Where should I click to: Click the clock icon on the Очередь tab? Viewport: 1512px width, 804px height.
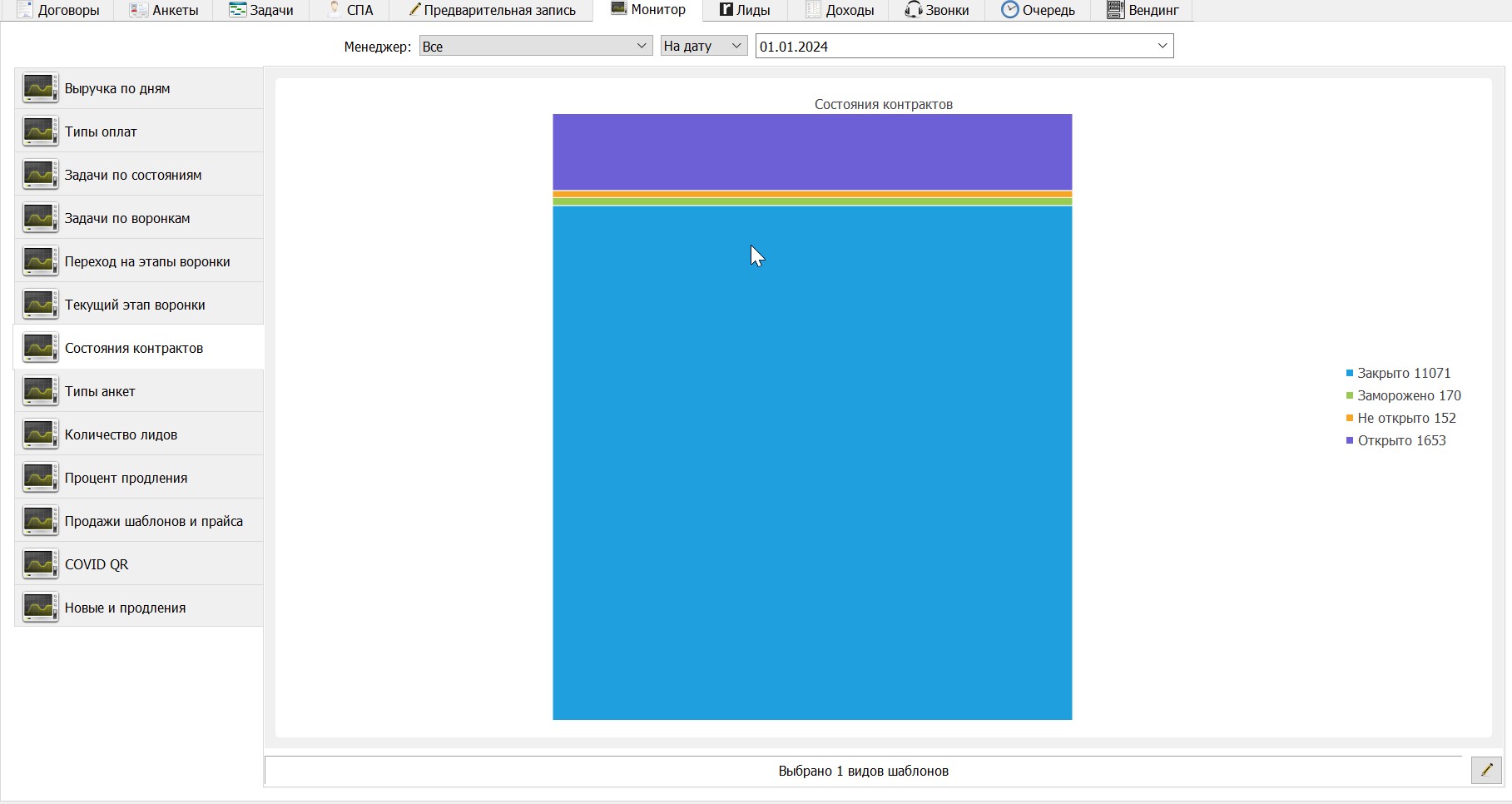coord(1009,10)
